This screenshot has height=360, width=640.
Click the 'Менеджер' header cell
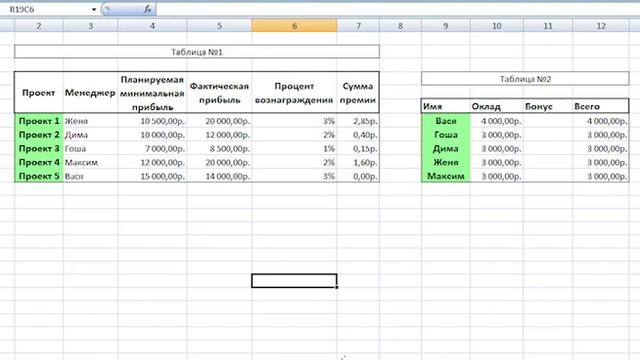point(91,93)
